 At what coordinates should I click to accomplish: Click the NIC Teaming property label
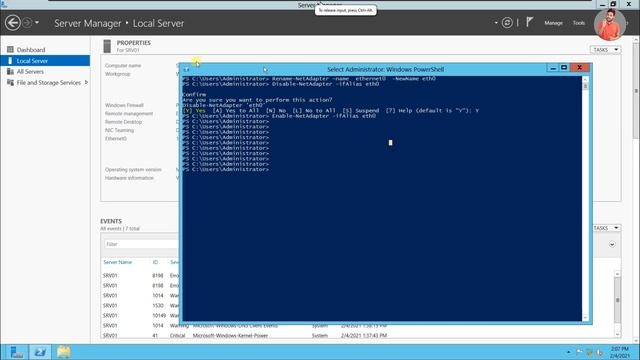pos(119,130)
